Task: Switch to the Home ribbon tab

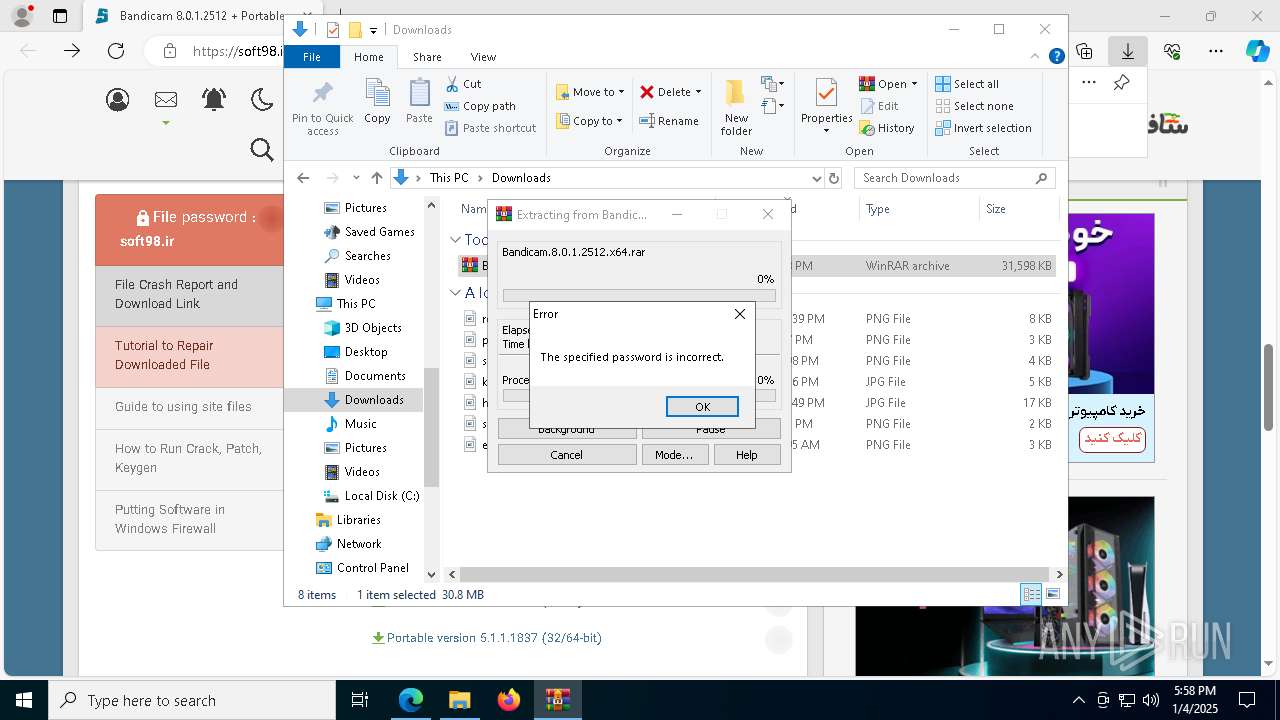Action: 368,57
